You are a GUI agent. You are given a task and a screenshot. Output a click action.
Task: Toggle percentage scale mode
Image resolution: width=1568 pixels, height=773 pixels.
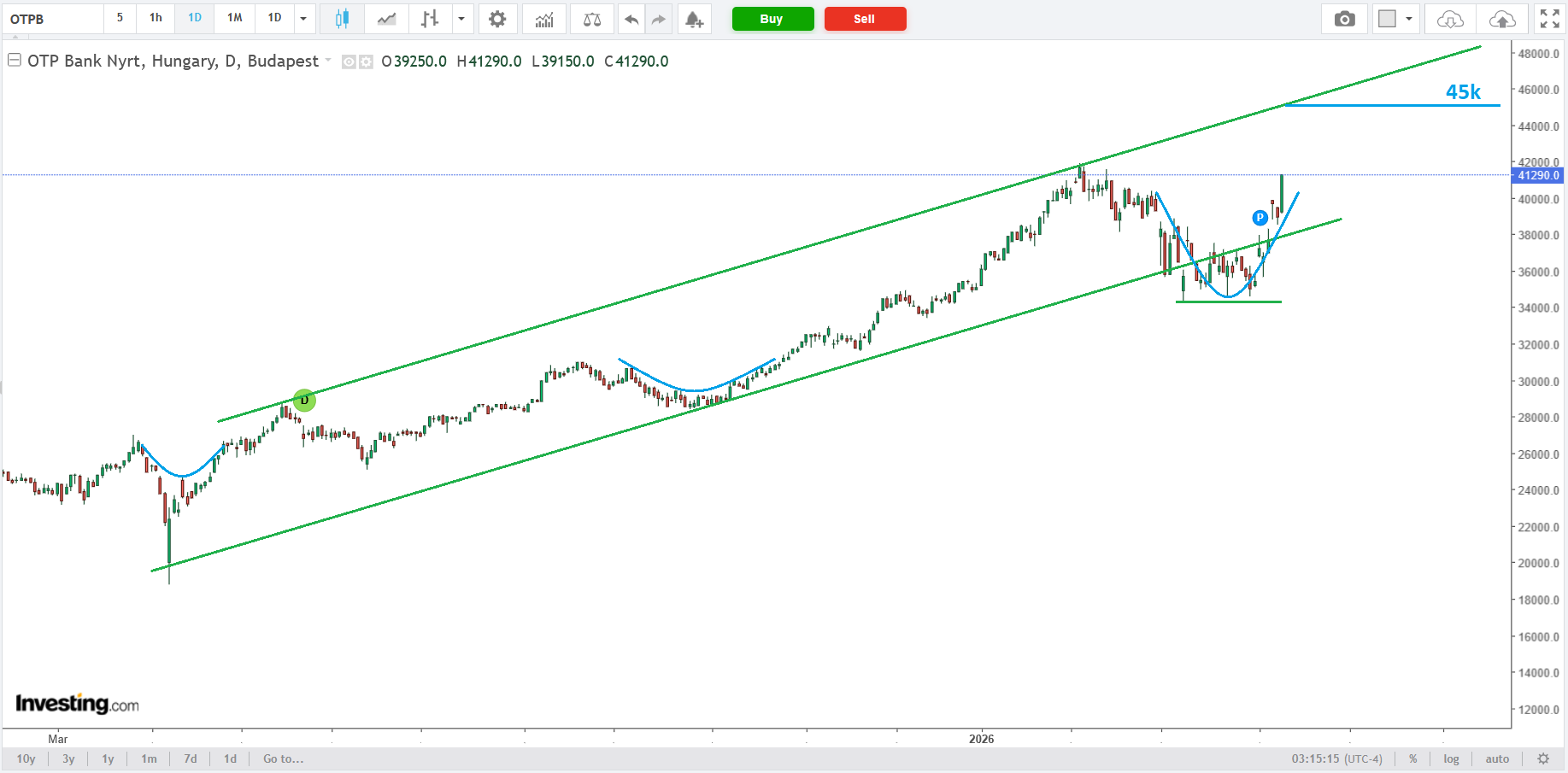point(1413,758)
